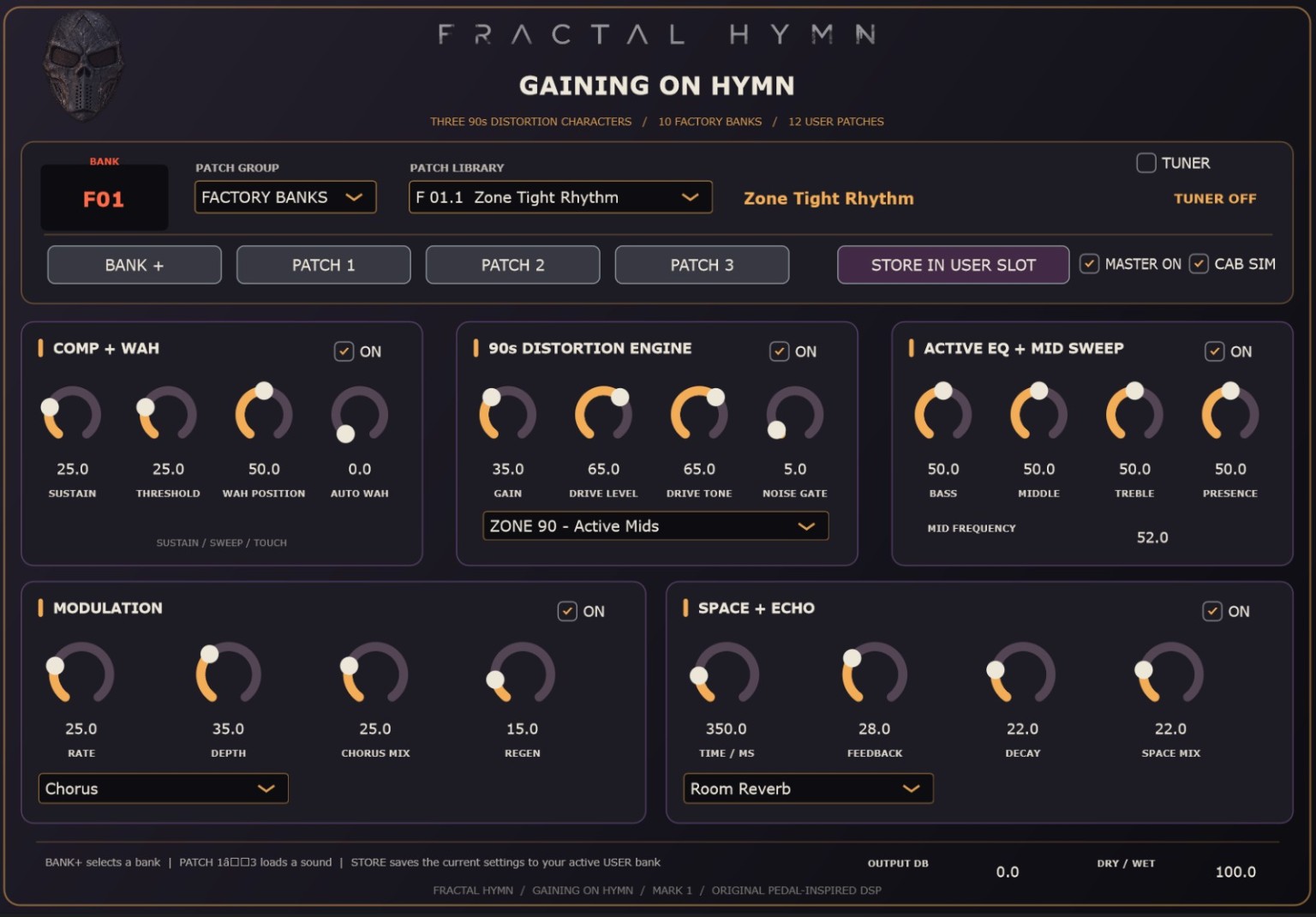This screenshot has width=1316, height=917.
Task: Click the GAINING ON HYMN title
Action: pos(657,86)
